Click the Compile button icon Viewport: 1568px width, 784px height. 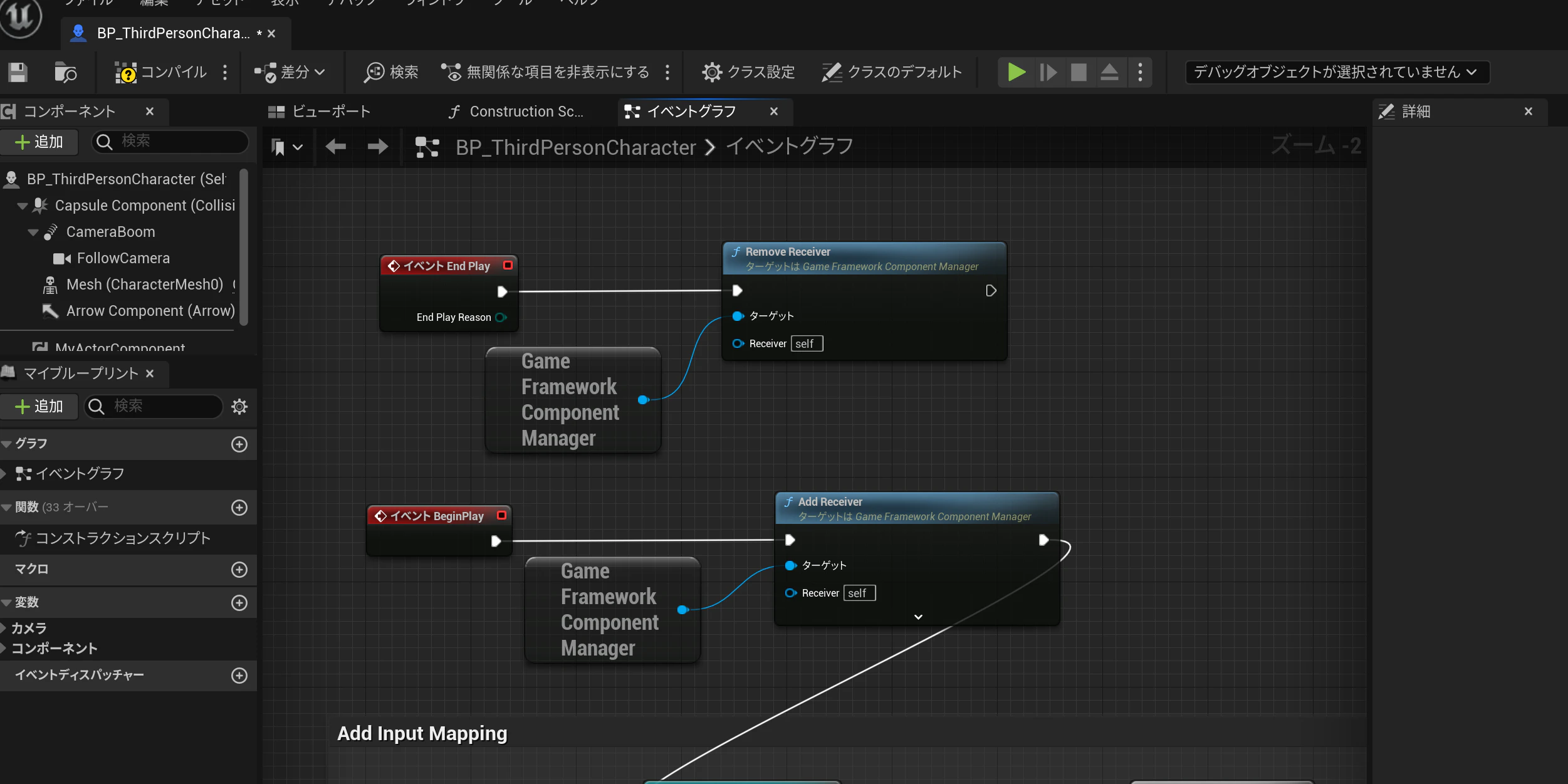coord(125,73)
